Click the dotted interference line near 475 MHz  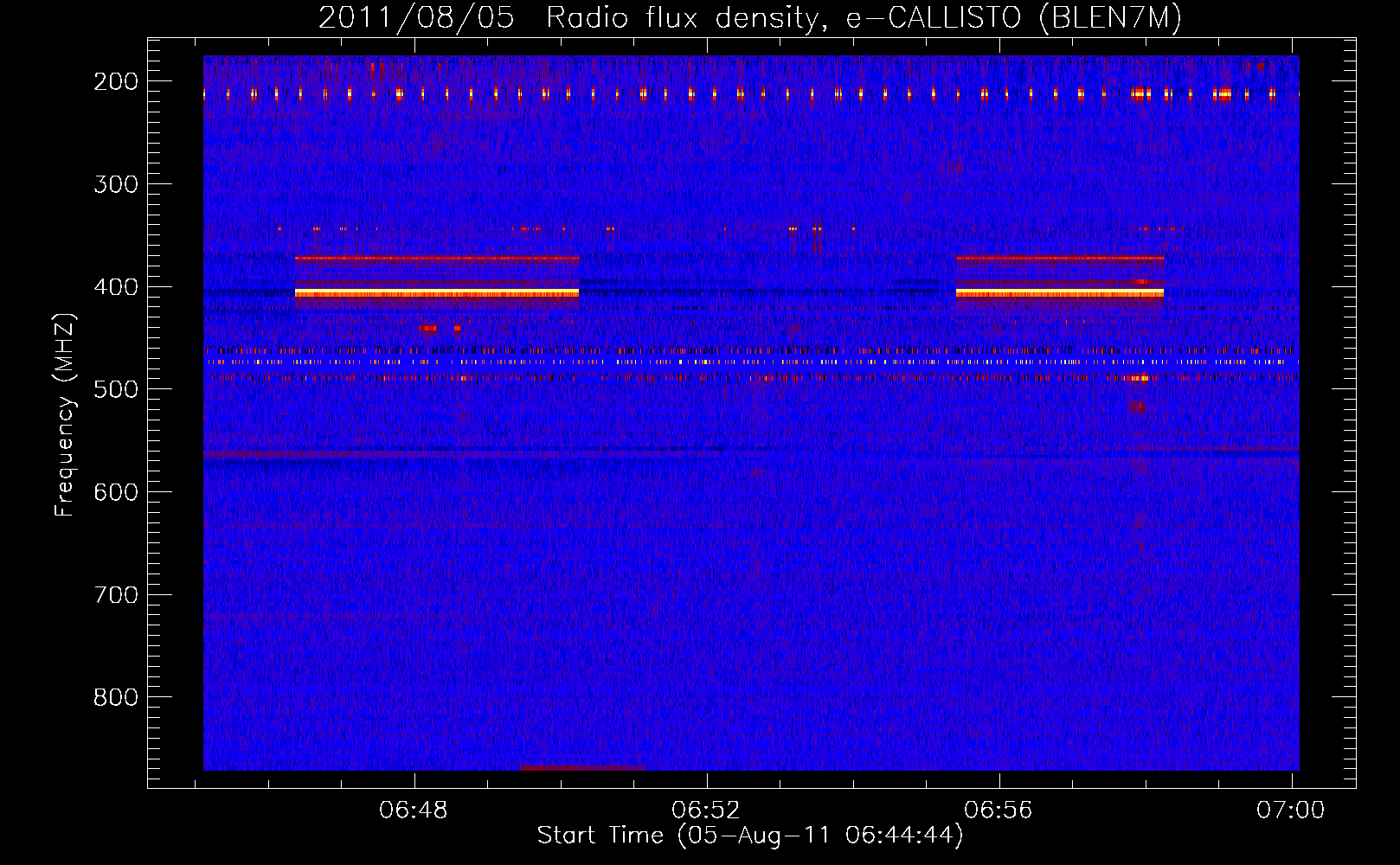751,362
